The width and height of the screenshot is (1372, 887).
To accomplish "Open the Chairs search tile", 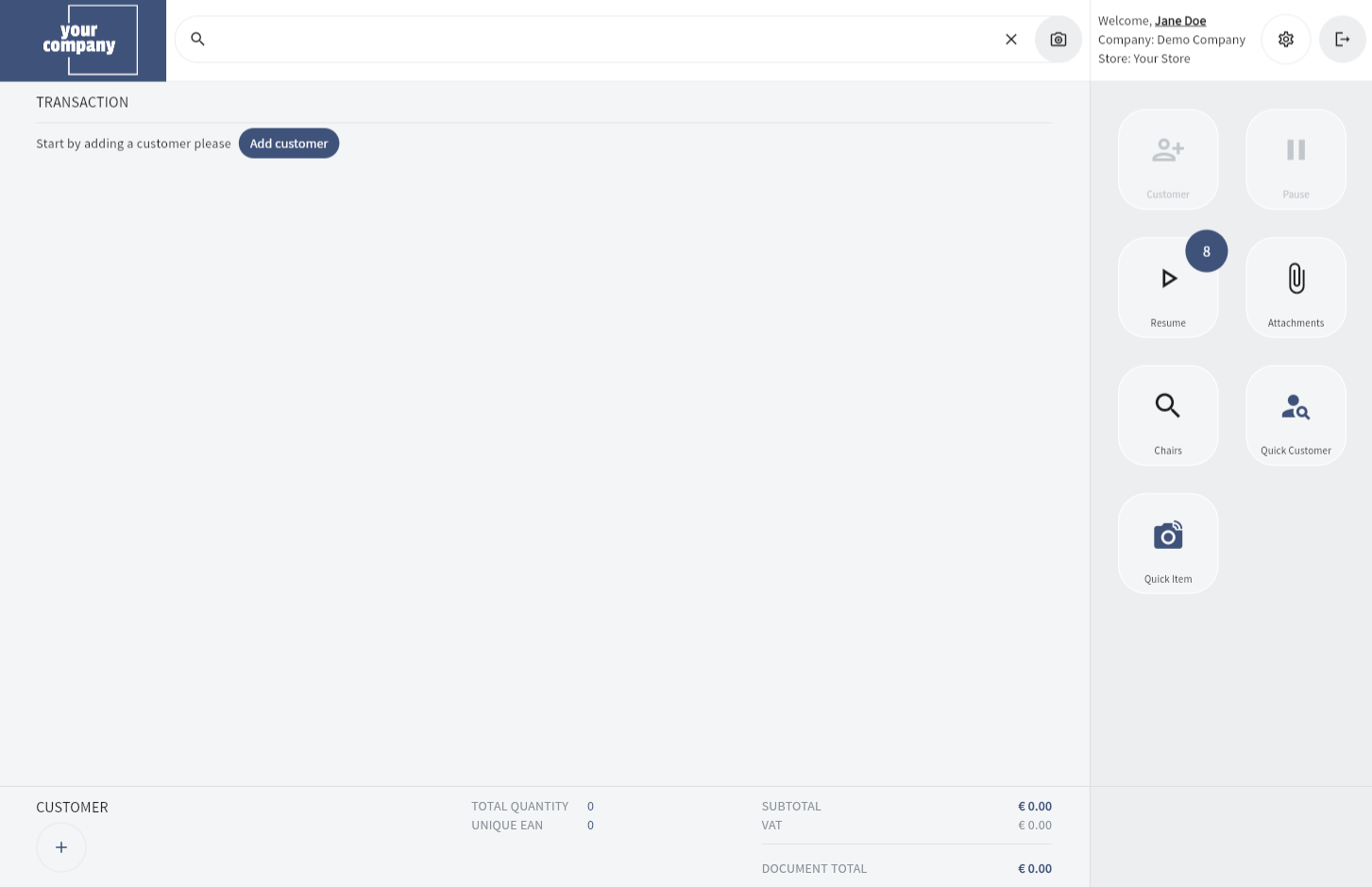I will tap(1167, 416).
